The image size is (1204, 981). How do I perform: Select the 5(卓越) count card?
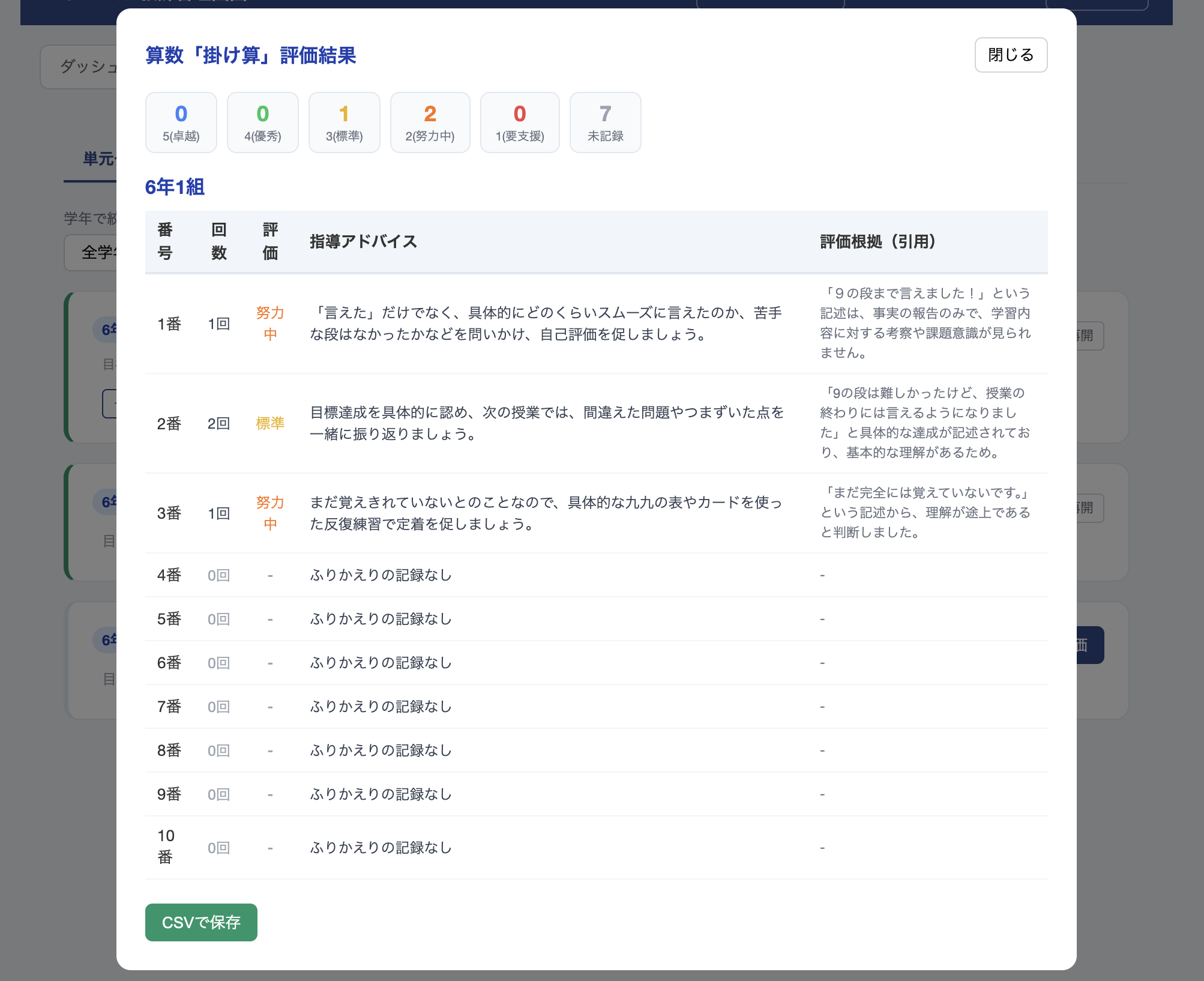[181, 122]
